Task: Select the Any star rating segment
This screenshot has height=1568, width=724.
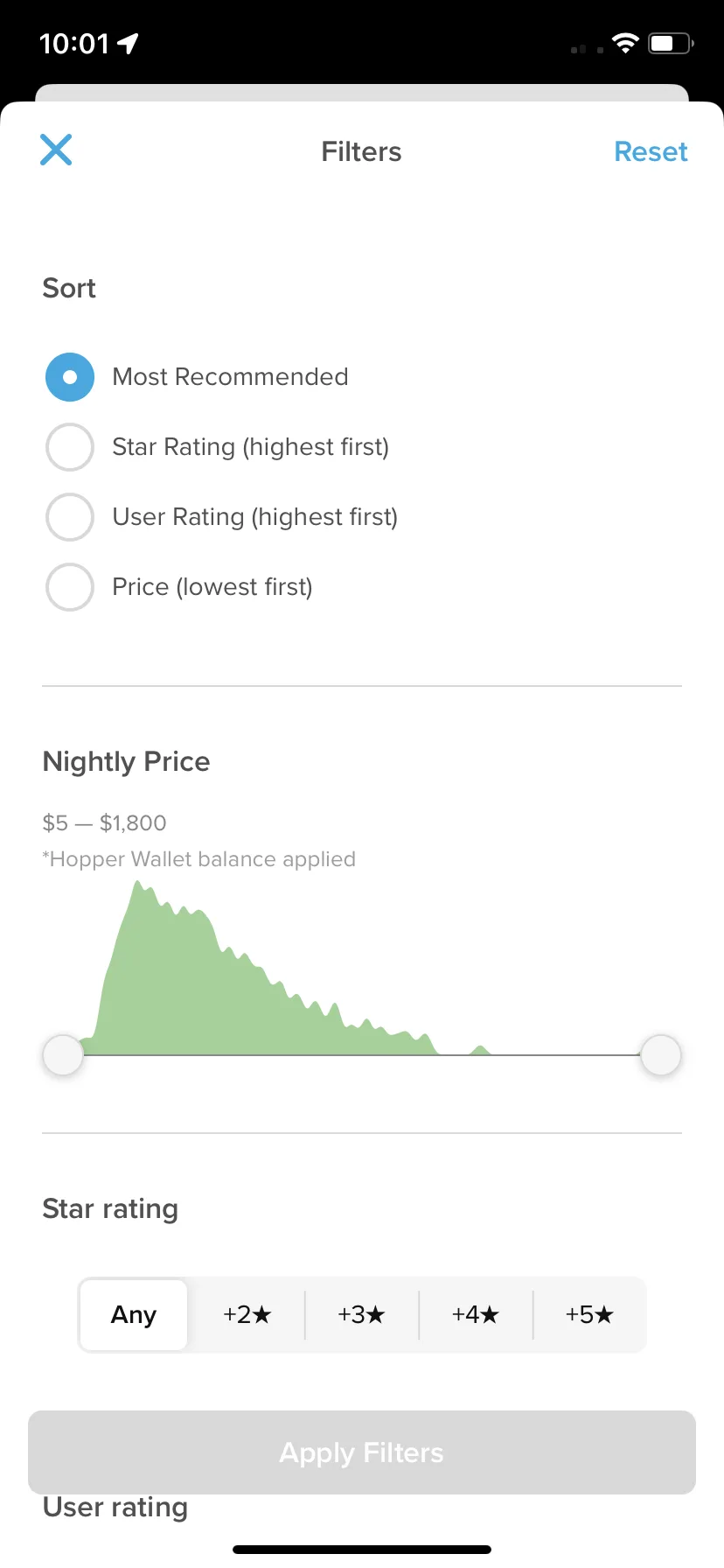Action: [x=134, y=1314]
